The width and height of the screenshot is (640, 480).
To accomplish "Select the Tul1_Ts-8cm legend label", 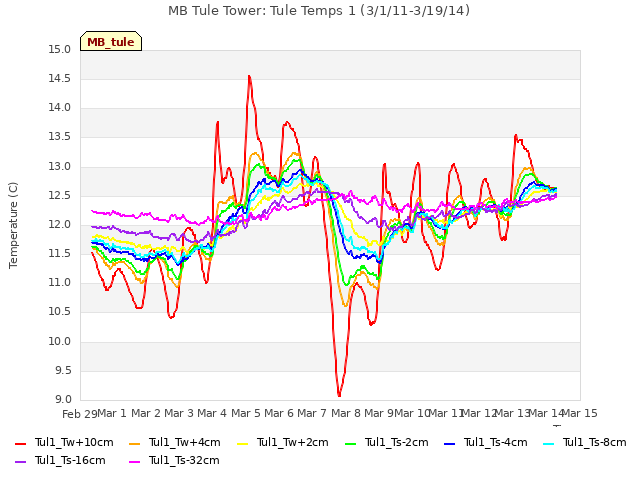I will 595,442.
